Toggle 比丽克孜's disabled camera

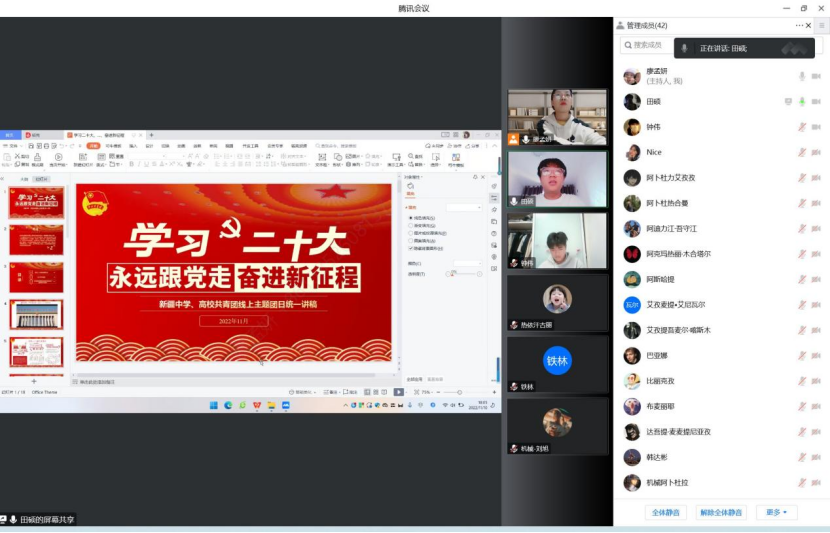click(x=816, y=381)
